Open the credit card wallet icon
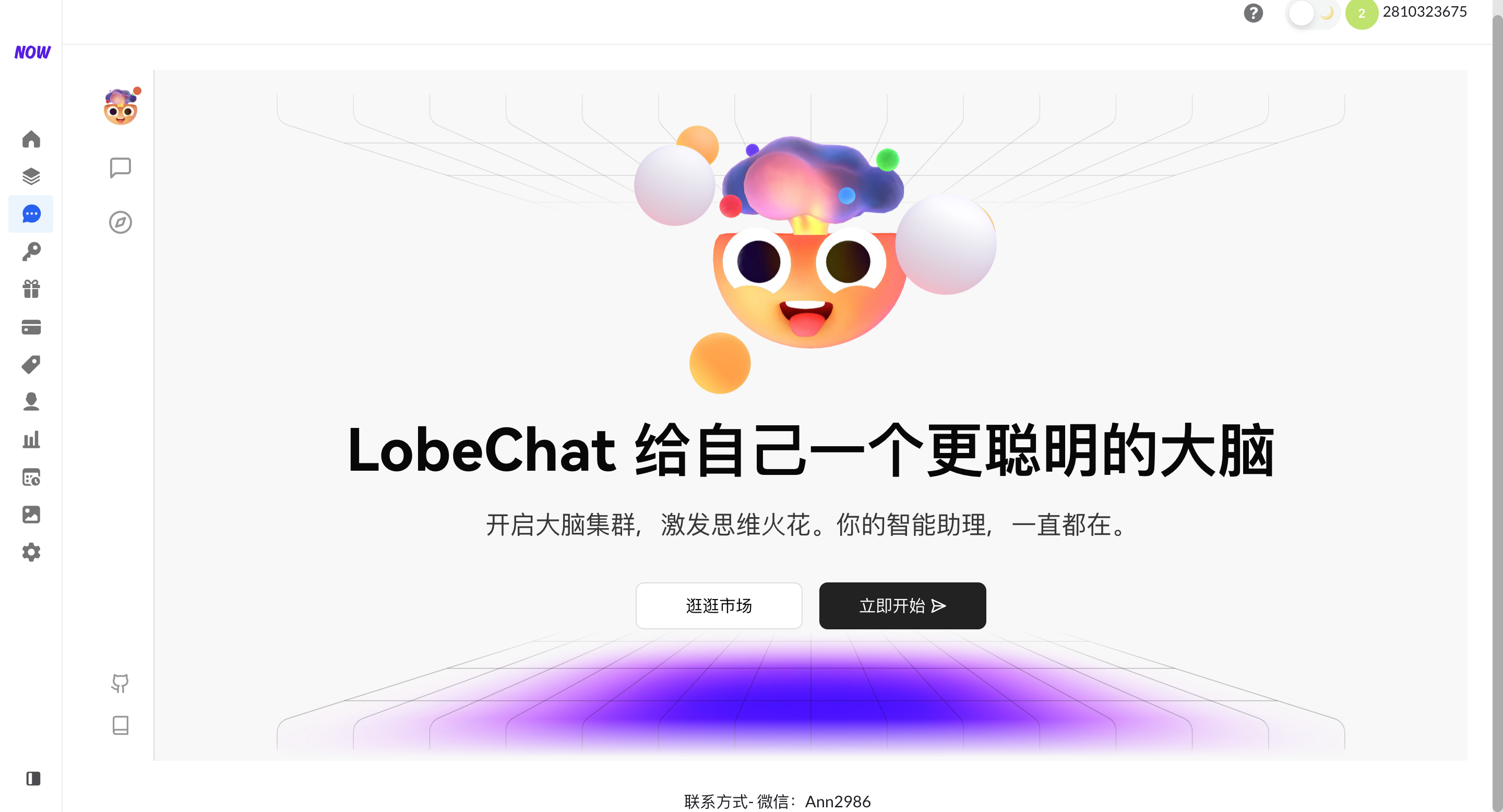The image size is (1503, 812). click(x=31, y=327)
